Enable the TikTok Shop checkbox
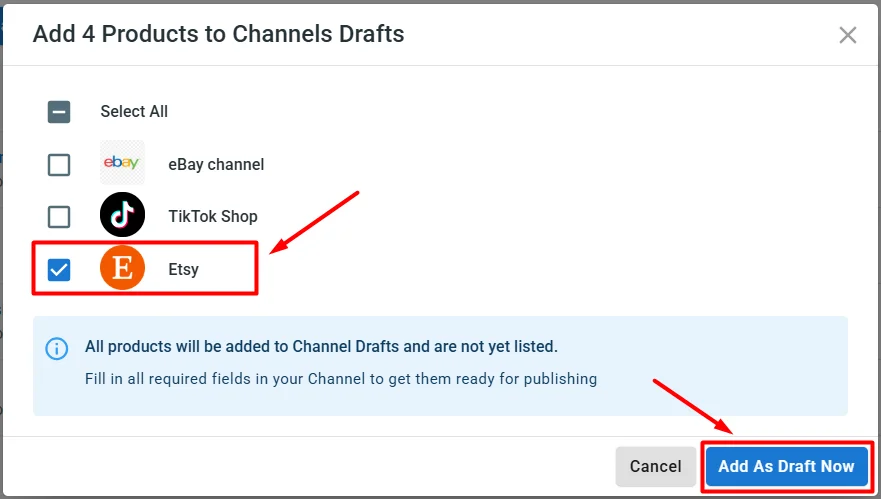The image size is (881, 499). click(59, 216)
